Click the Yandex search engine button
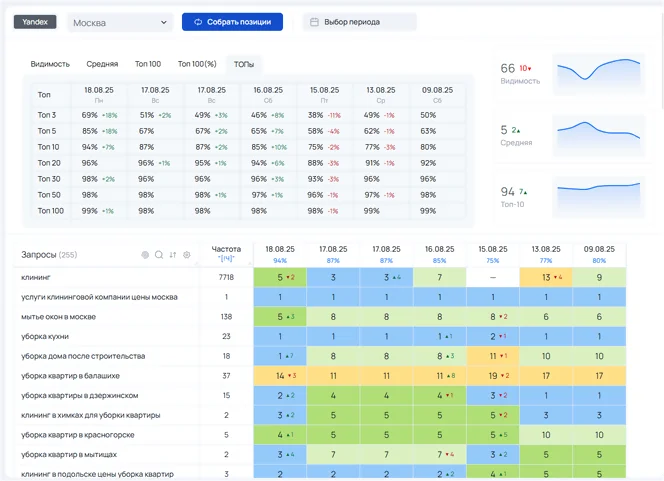This screenshot has height=481, width=664. [35, 22]
